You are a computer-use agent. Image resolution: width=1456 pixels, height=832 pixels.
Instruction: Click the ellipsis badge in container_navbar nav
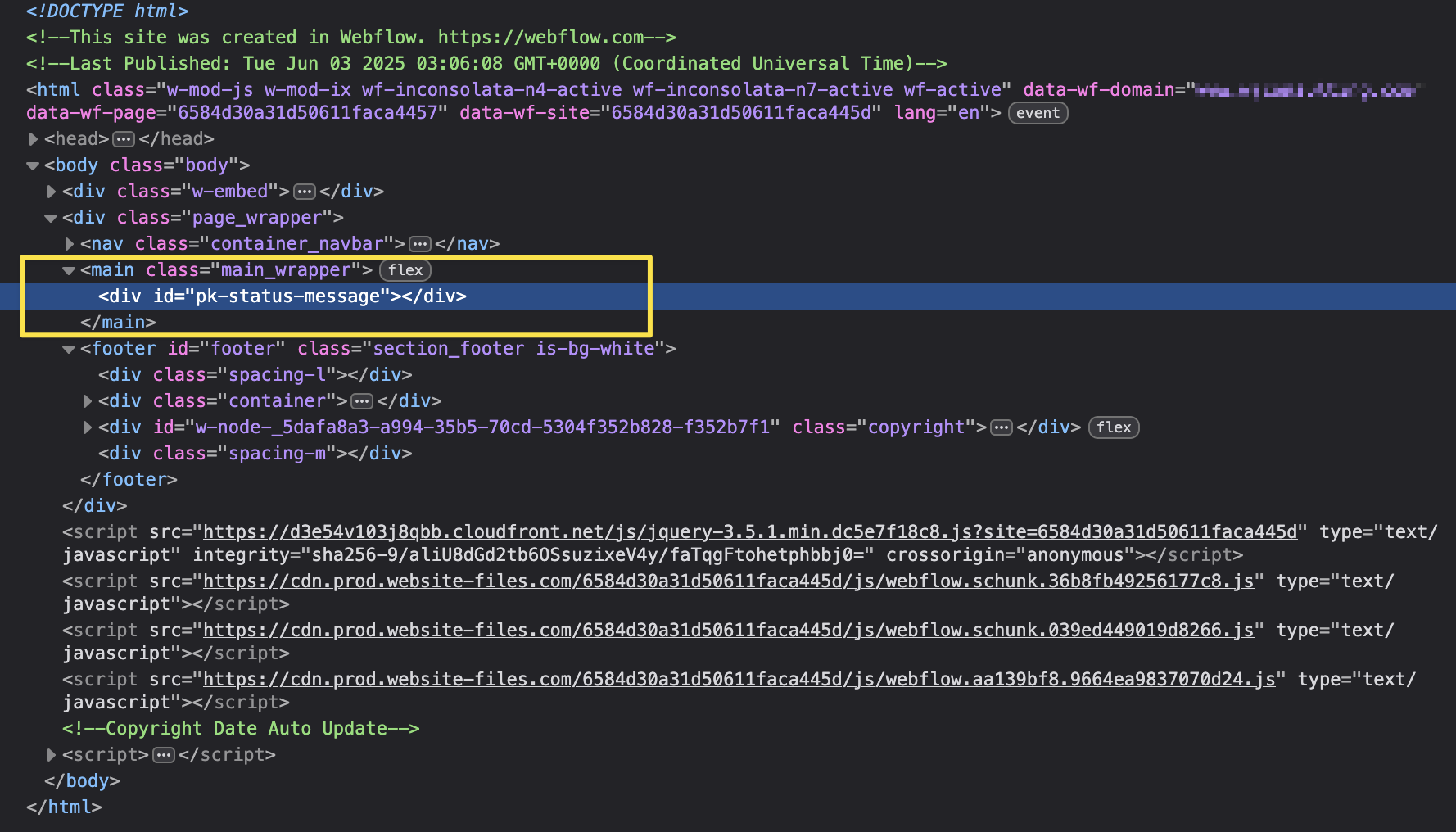coord(420,244)
